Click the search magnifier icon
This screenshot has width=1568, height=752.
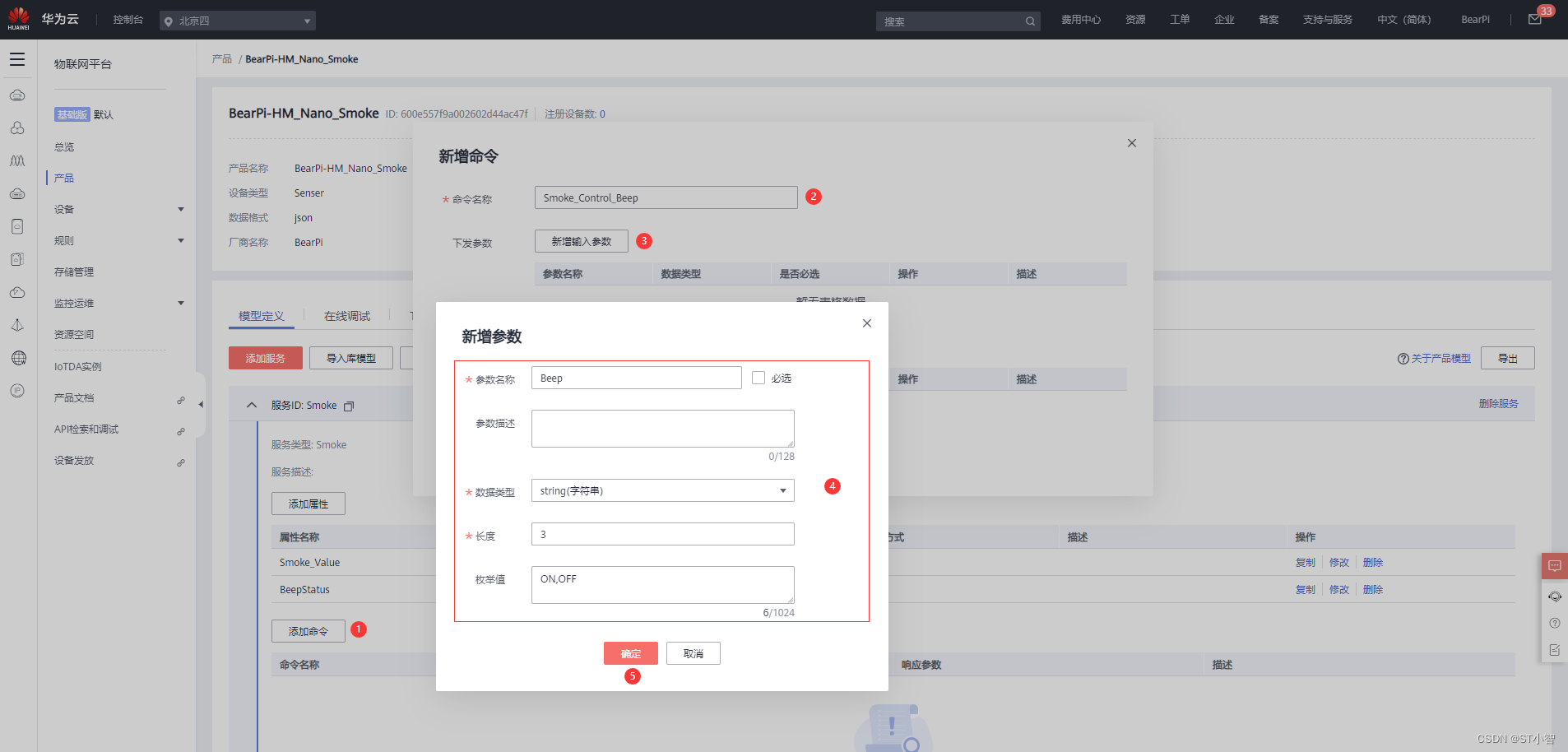click(x=1030, y=21)
